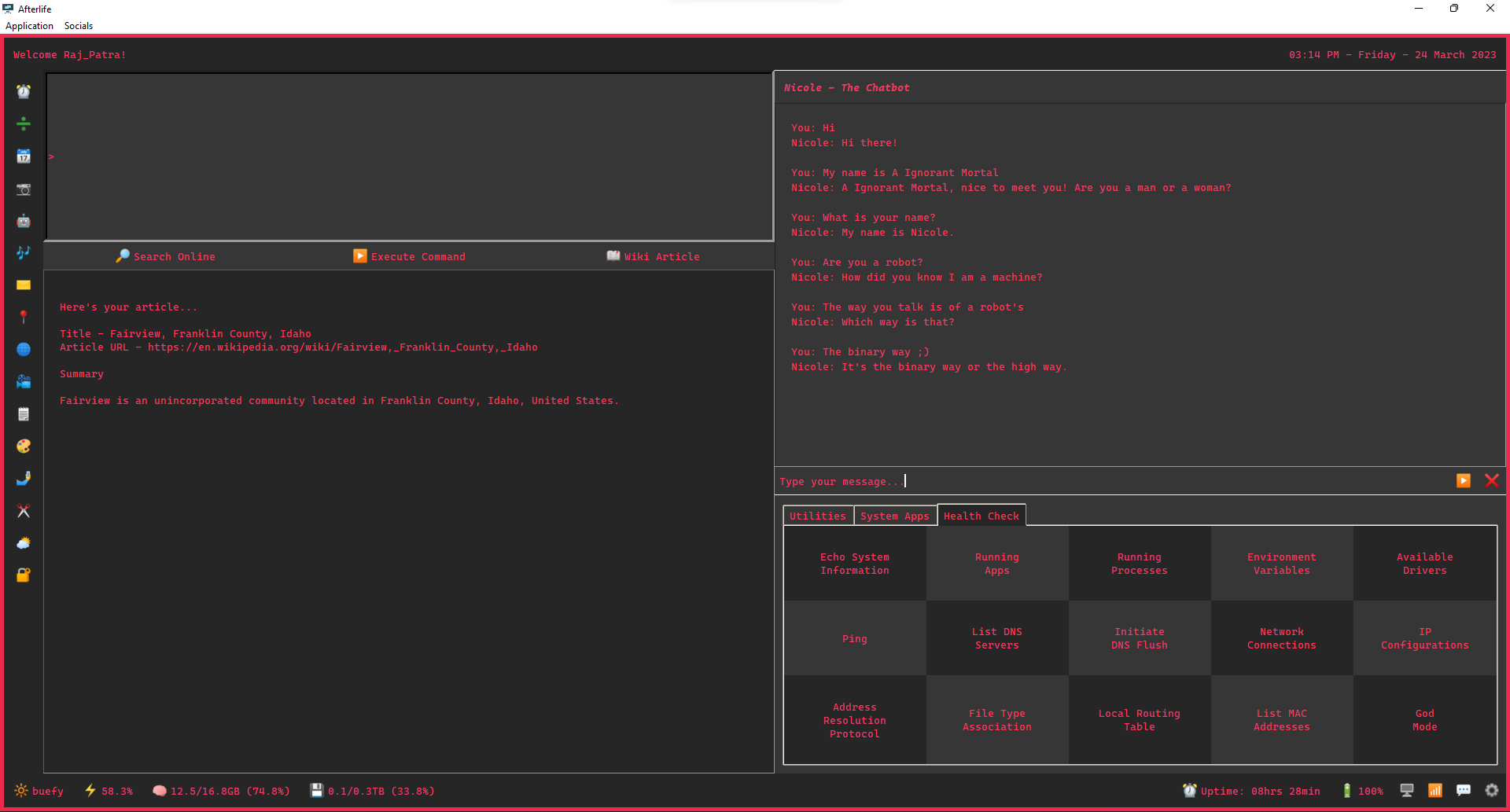
Task: Show Local Routing Table
Action: (x=1140, y=720)
